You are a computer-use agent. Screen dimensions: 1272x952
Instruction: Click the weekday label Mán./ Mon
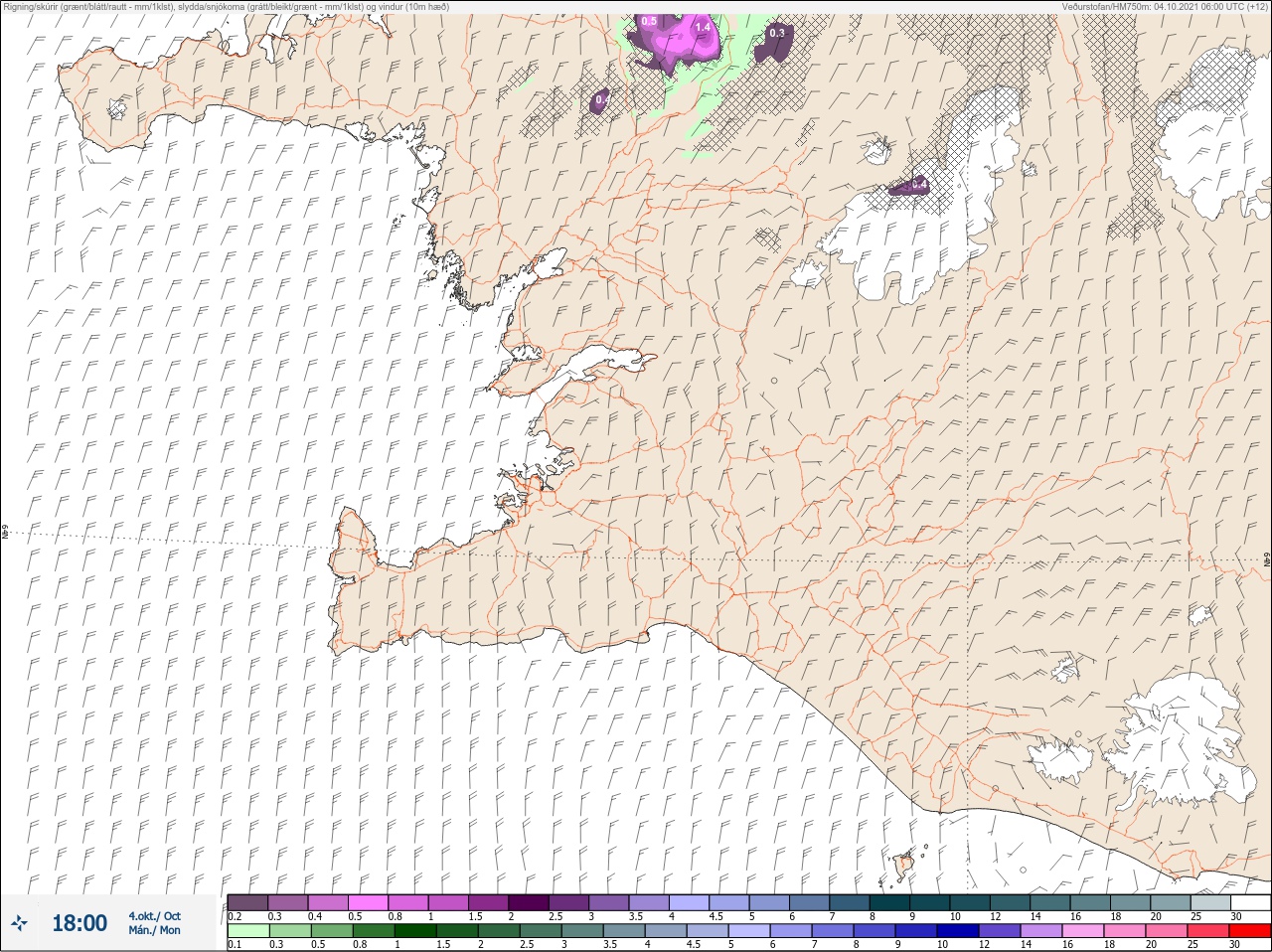coord(154,931)
